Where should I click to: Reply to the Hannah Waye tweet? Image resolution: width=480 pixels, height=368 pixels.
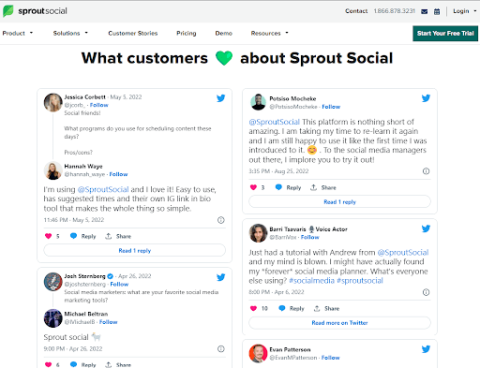[83, 236]
